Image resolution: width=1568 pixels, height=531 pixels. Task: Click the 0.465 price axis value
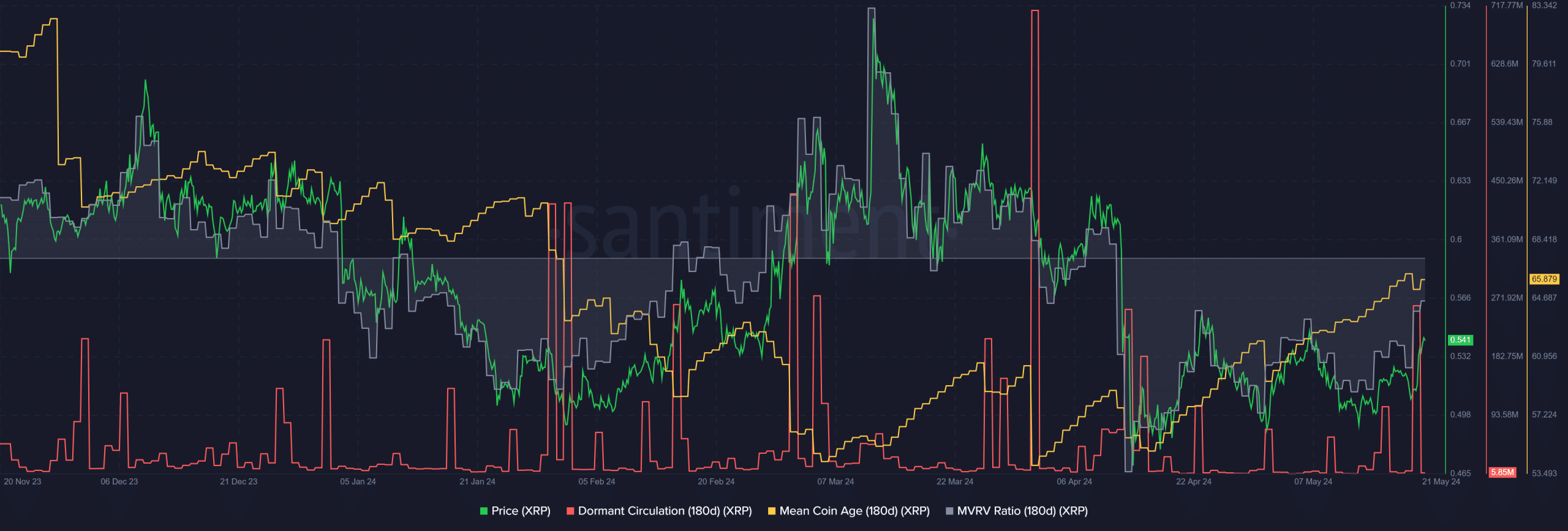pos(1460,473)
